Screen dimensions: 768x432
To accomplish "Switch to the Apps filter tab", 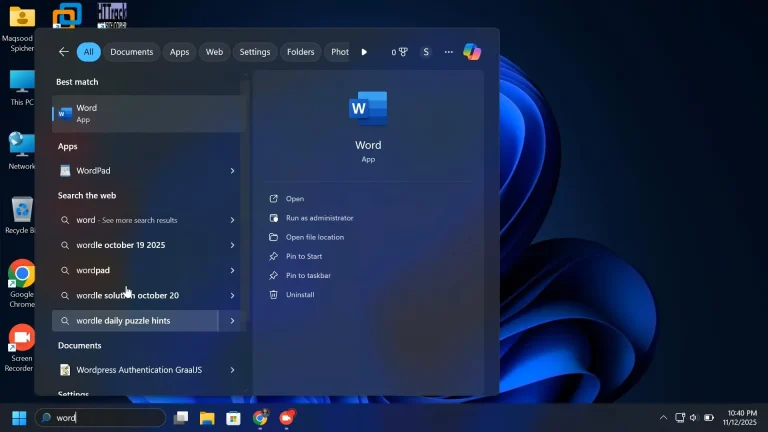I will (x=179, y=52).
